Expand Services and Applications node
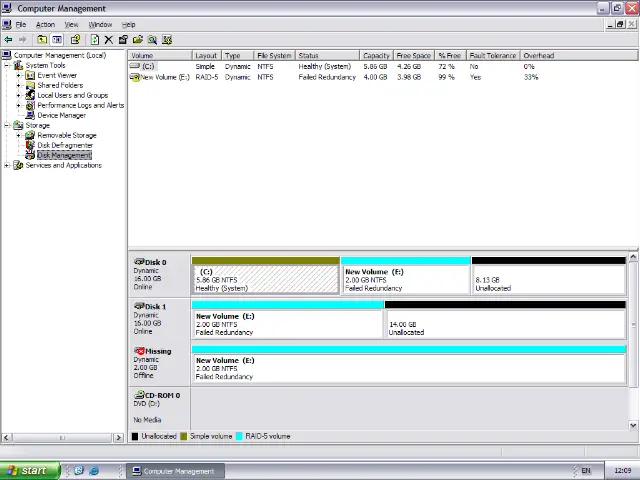The height and width of the screenshot is (480, 640). 7,165
